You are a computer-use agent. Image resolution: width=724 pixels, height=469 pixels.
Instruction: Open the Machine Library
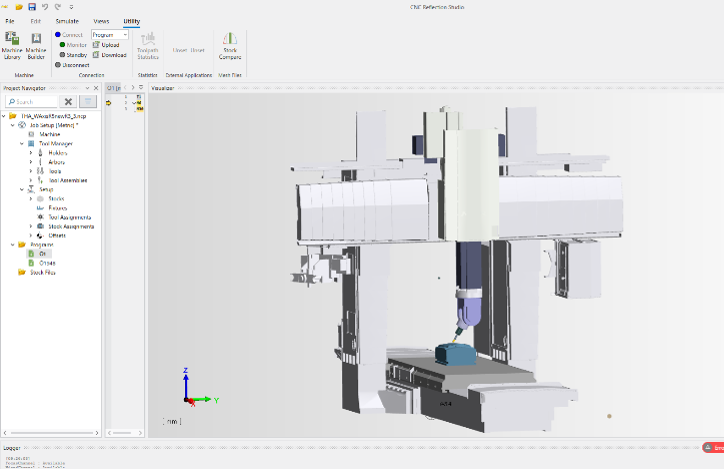(12, 45)
